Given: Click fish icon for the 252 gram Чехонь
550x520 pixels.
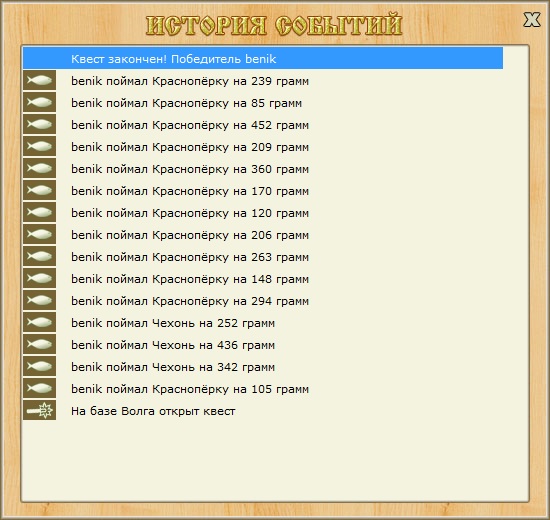Looking at the screenshot, I should [39, 322].
